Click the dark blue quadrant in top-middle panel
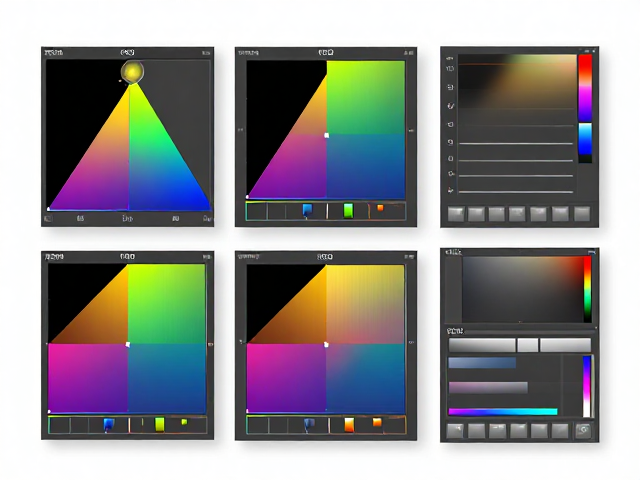Screen dimensions: 640x480 click(366, 167)
